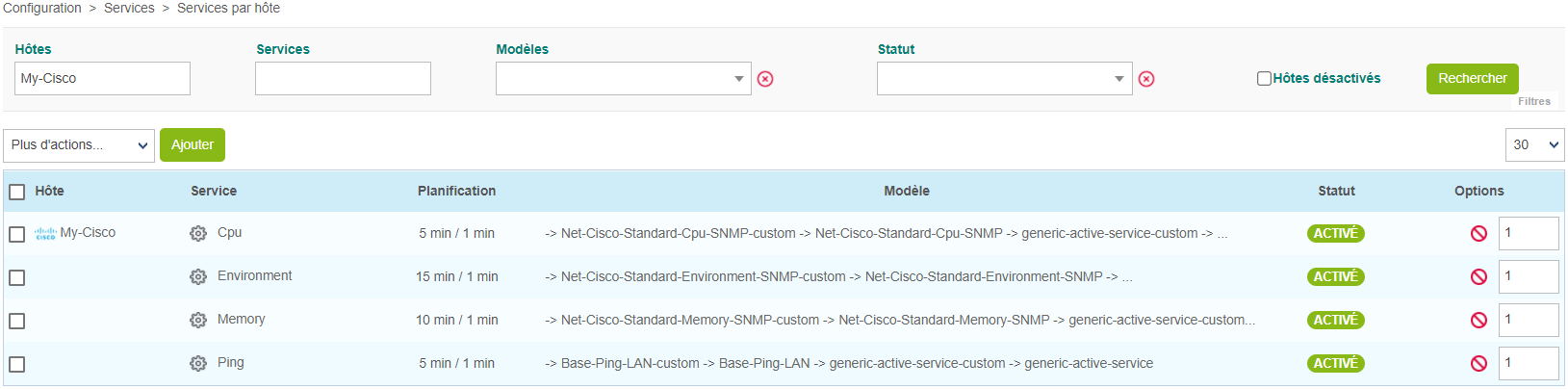Tick the checkbox for the My-Cisco row
Screen dimensions: 1568x389
point(16,234)
